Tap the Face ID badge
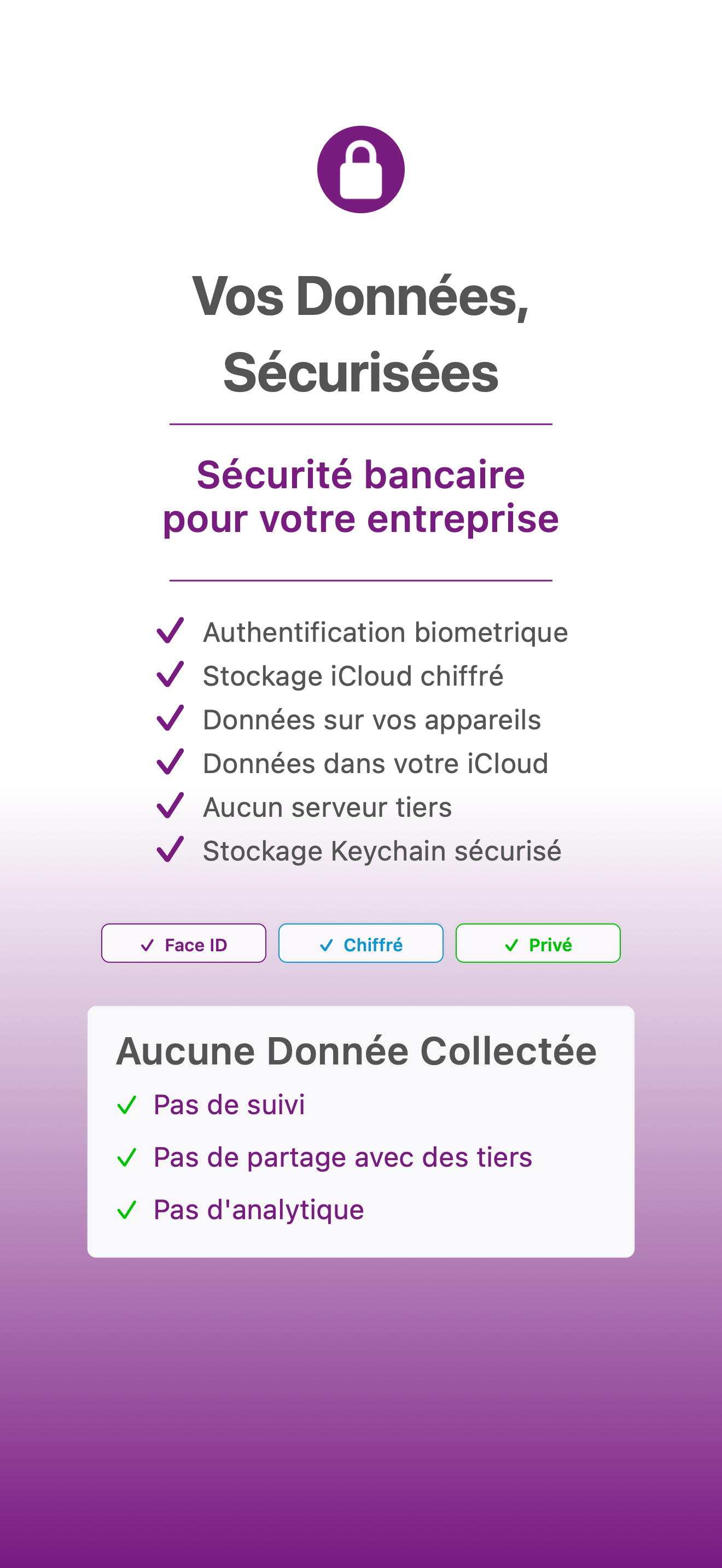 (183, 944)
